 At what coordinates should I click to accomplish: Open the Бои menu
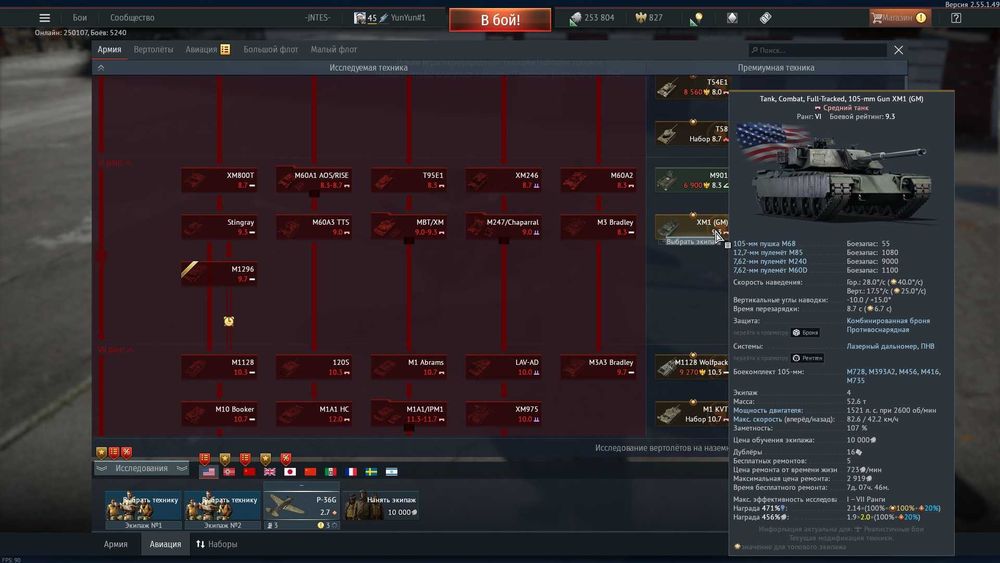(x=80, y=18)
